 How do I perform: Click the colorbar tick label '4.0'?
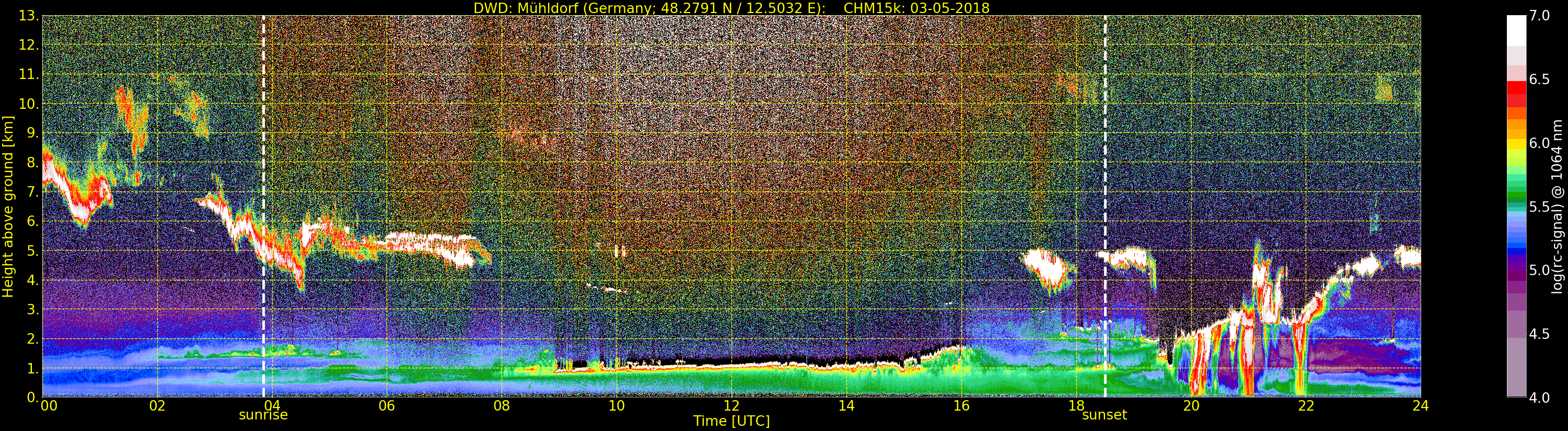(1539, 398)
